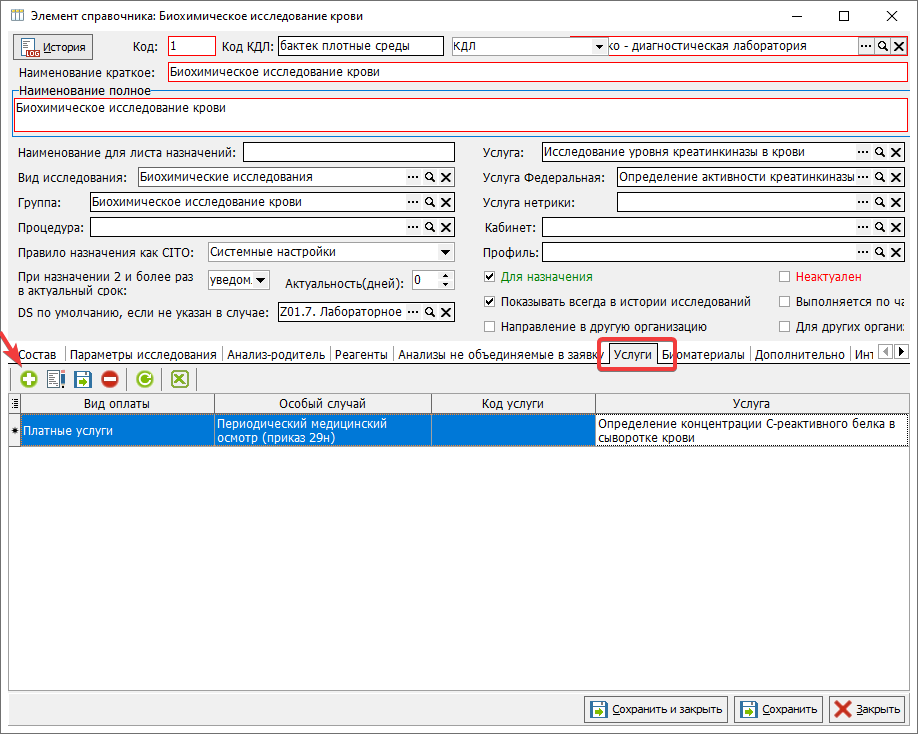
Task: Search in the Услуга field
Action: [x=879, y=152]
